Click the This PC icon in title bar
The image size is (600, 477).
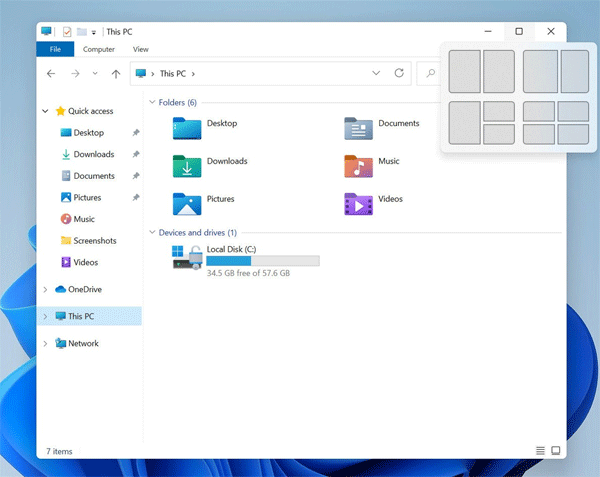pyautogui.click(x=46, y=31)
